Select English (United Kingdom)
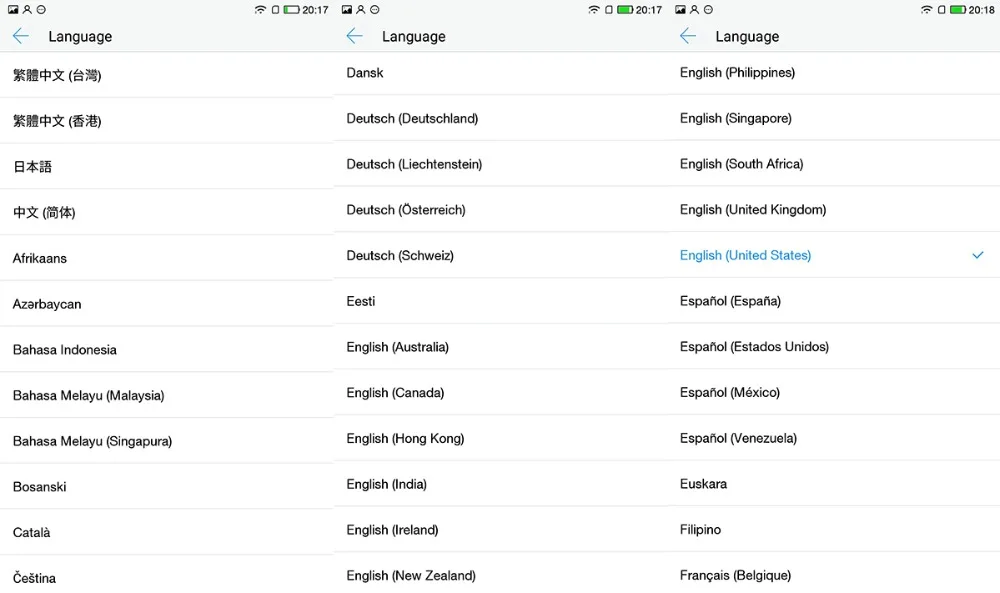The width and height of the screenshot is (1000, 593). coord(834,210)
